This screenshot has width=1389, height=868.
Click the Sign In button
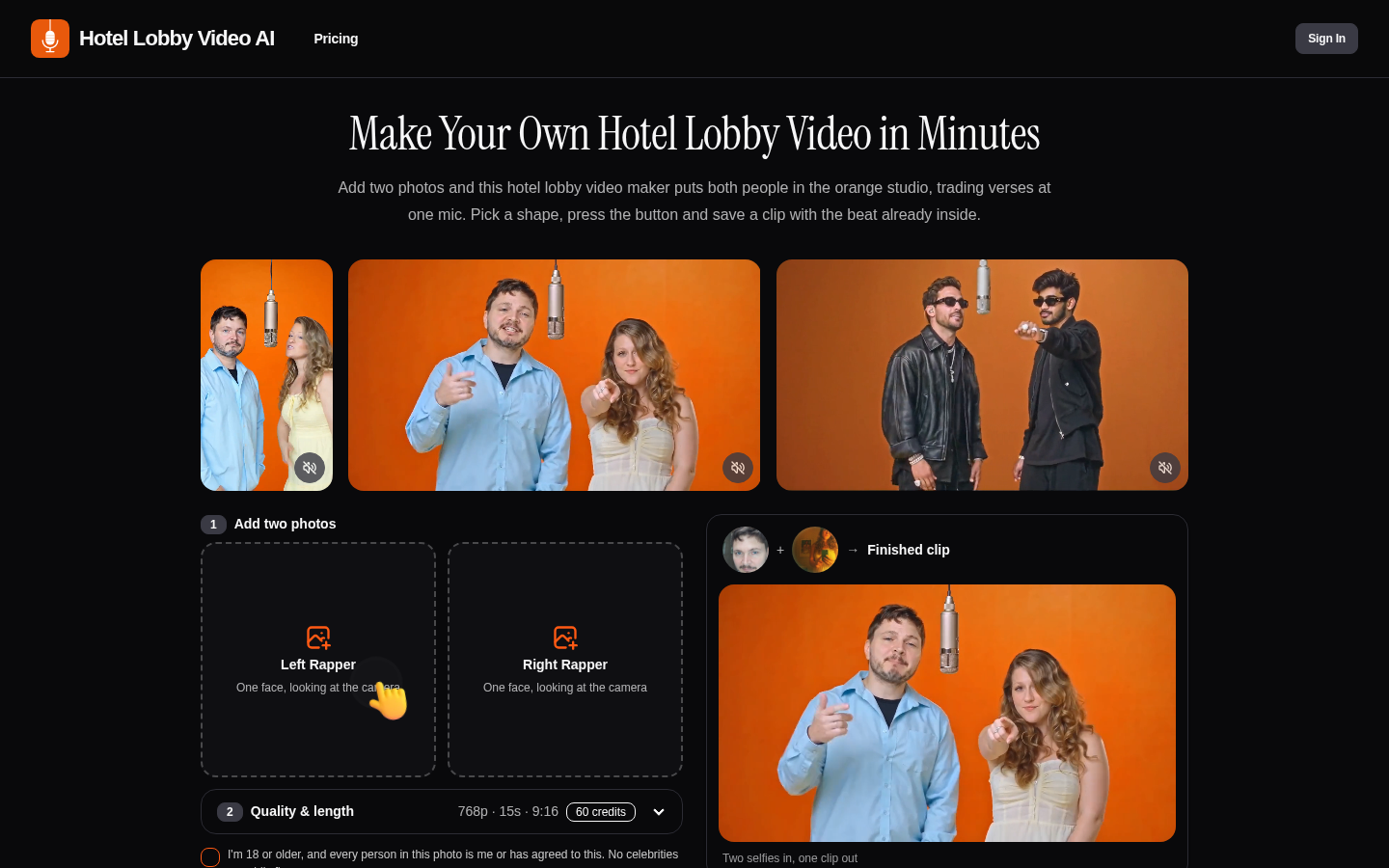[x=1326, y=39]
